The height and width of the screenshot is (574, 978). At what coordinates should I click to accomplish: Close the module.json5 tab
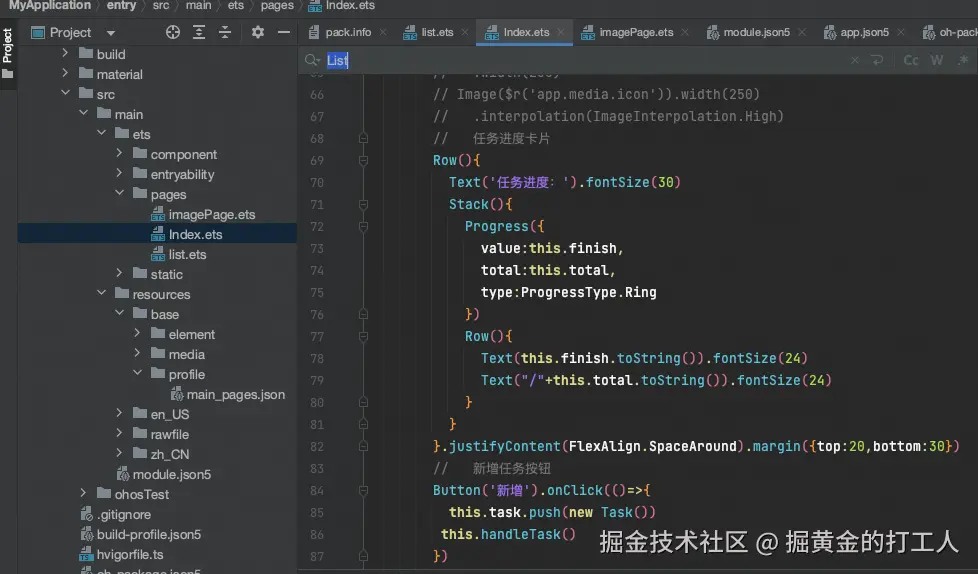802,32
